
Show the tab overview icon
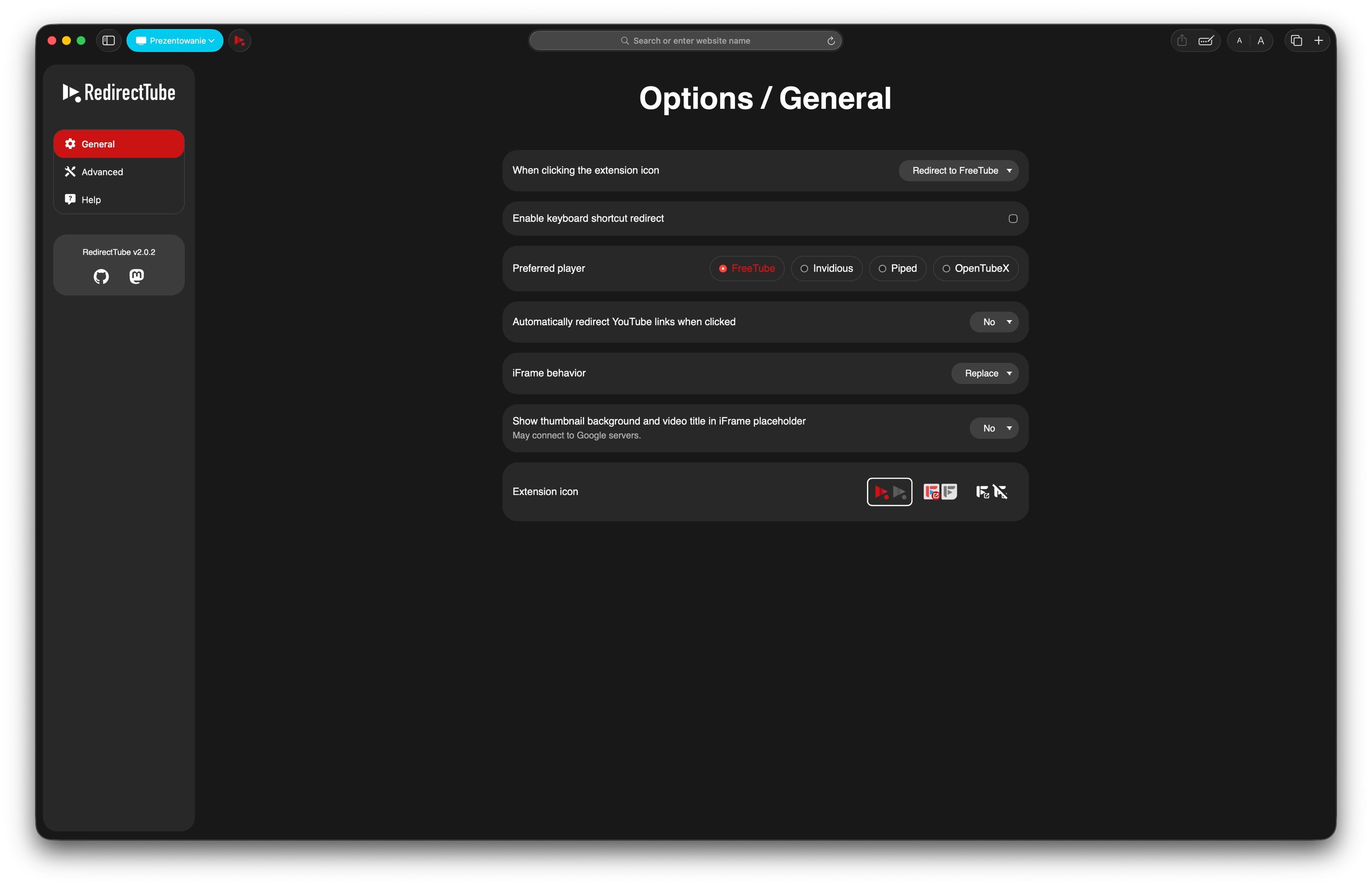tap(1296, 40)
